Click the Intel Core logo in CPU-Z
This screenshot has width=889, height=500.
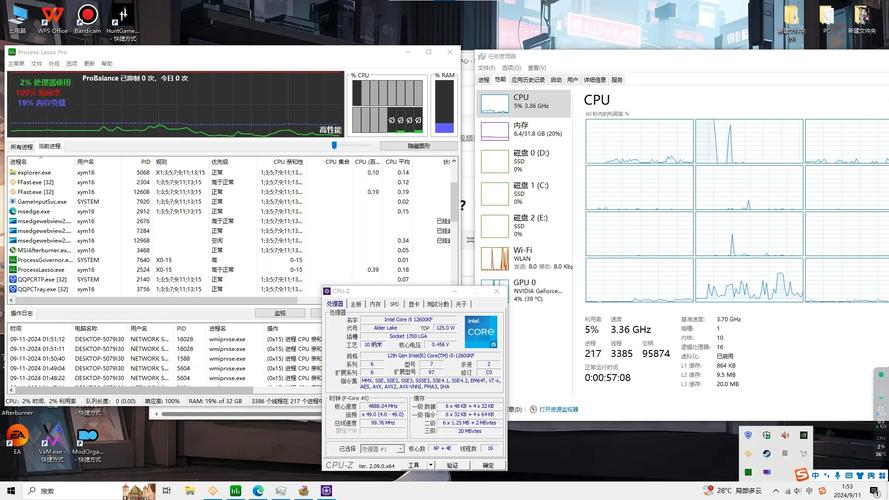pyautogui.click(x=480, y=331)
